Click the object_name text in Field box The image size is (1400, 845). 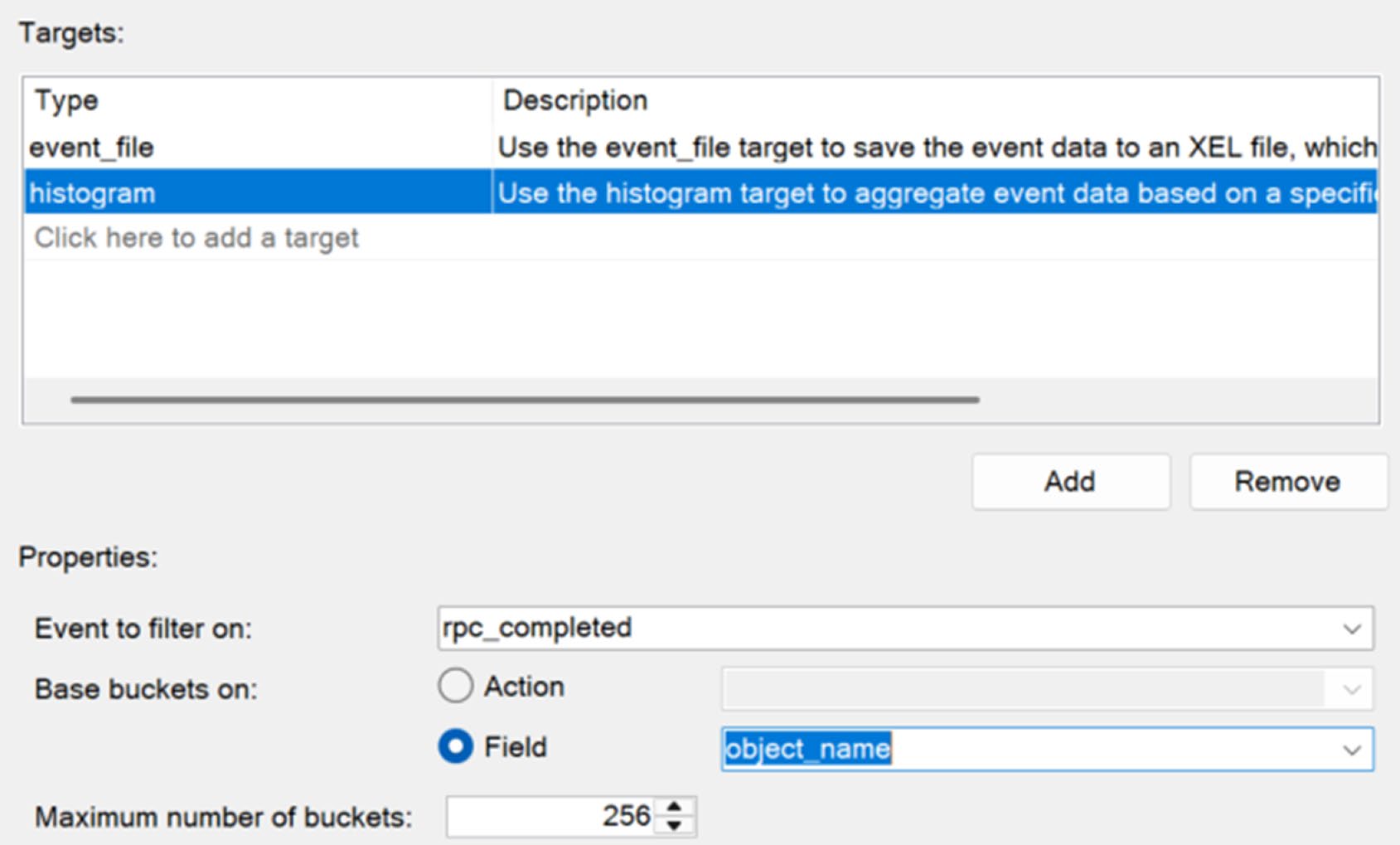click(808, 749)
